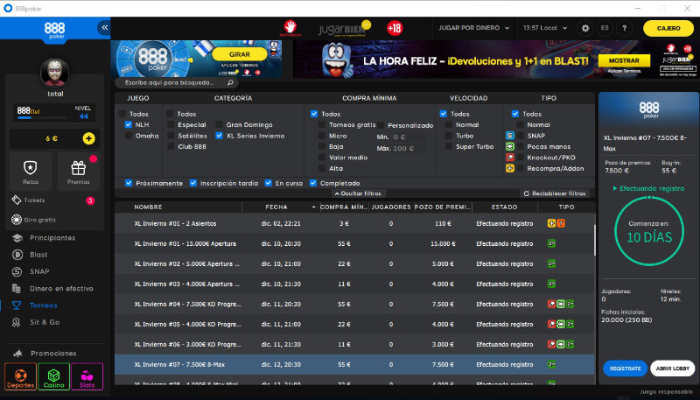Screen dimensions: 700x400
Task: Open the Casino shortcut icon
Action: (x=54, y=377)
